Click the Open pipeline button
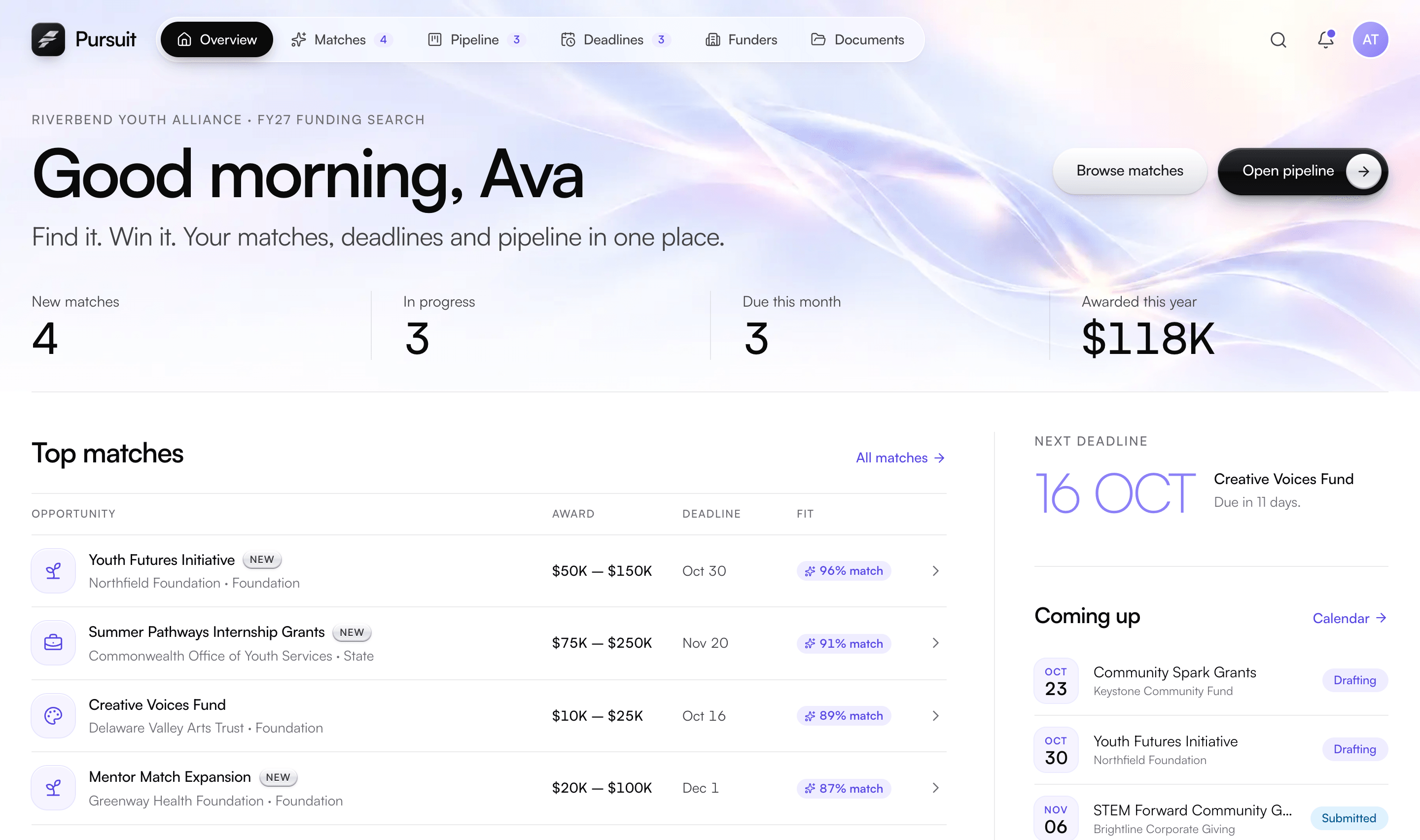Image resolution: width=1420 pixels, height=840 pixels. point(1303,171)
